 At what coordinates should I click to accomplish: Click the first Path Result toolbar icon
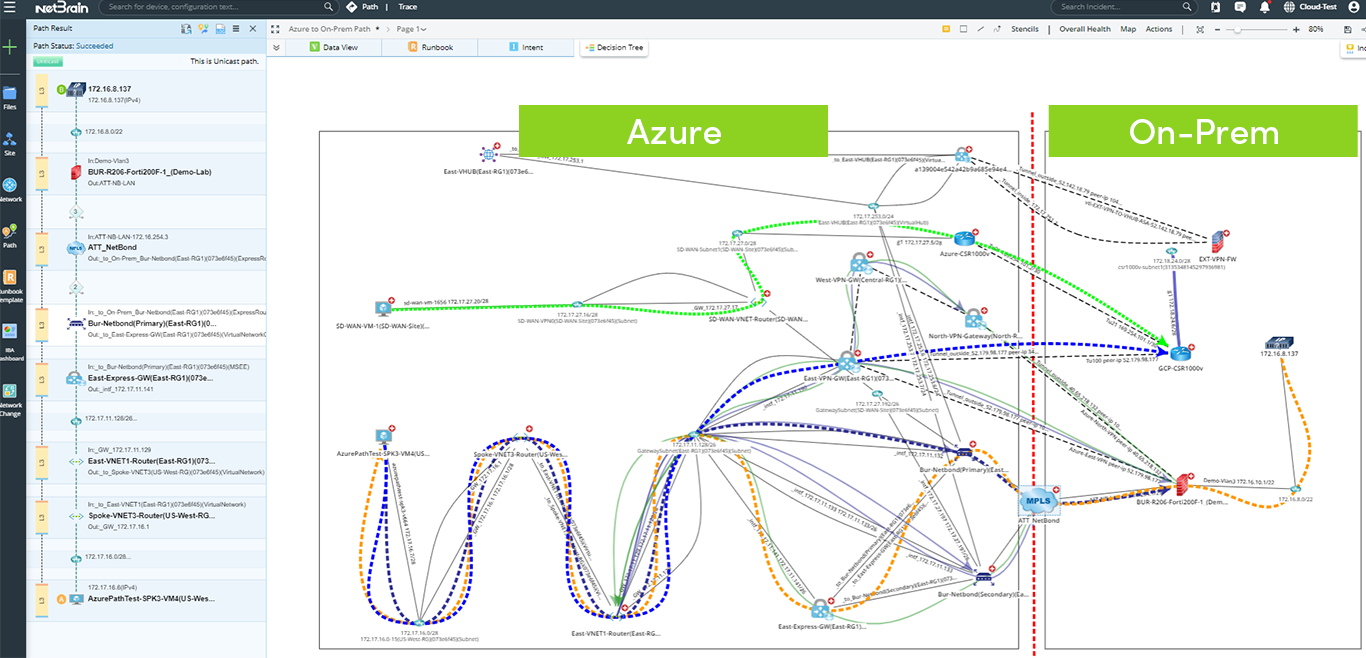pyautogui.click(x=186, y=29)
